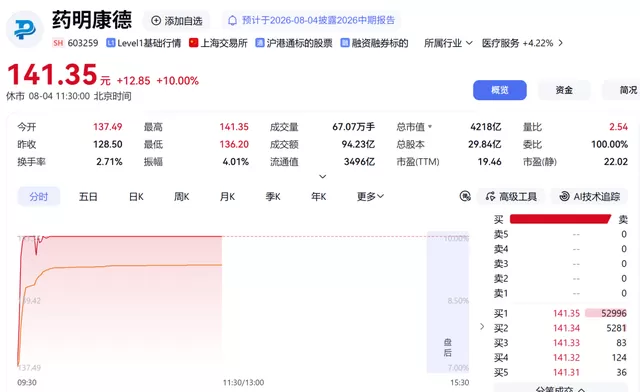This screenshot has height=392, width=640.
Task: Click the bell icon before 预计于2026-08-04
Action: click(232, 20)
